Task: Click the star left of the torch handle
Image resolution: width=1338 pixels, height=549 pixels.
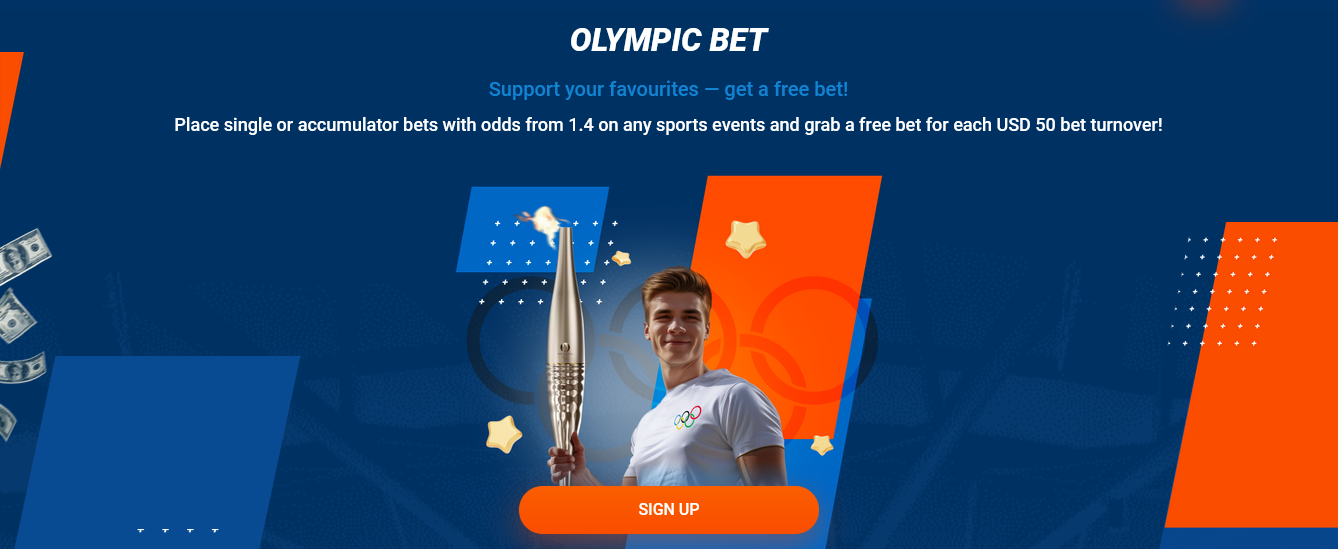Action: pyautogui.click(x=505, y=433)
